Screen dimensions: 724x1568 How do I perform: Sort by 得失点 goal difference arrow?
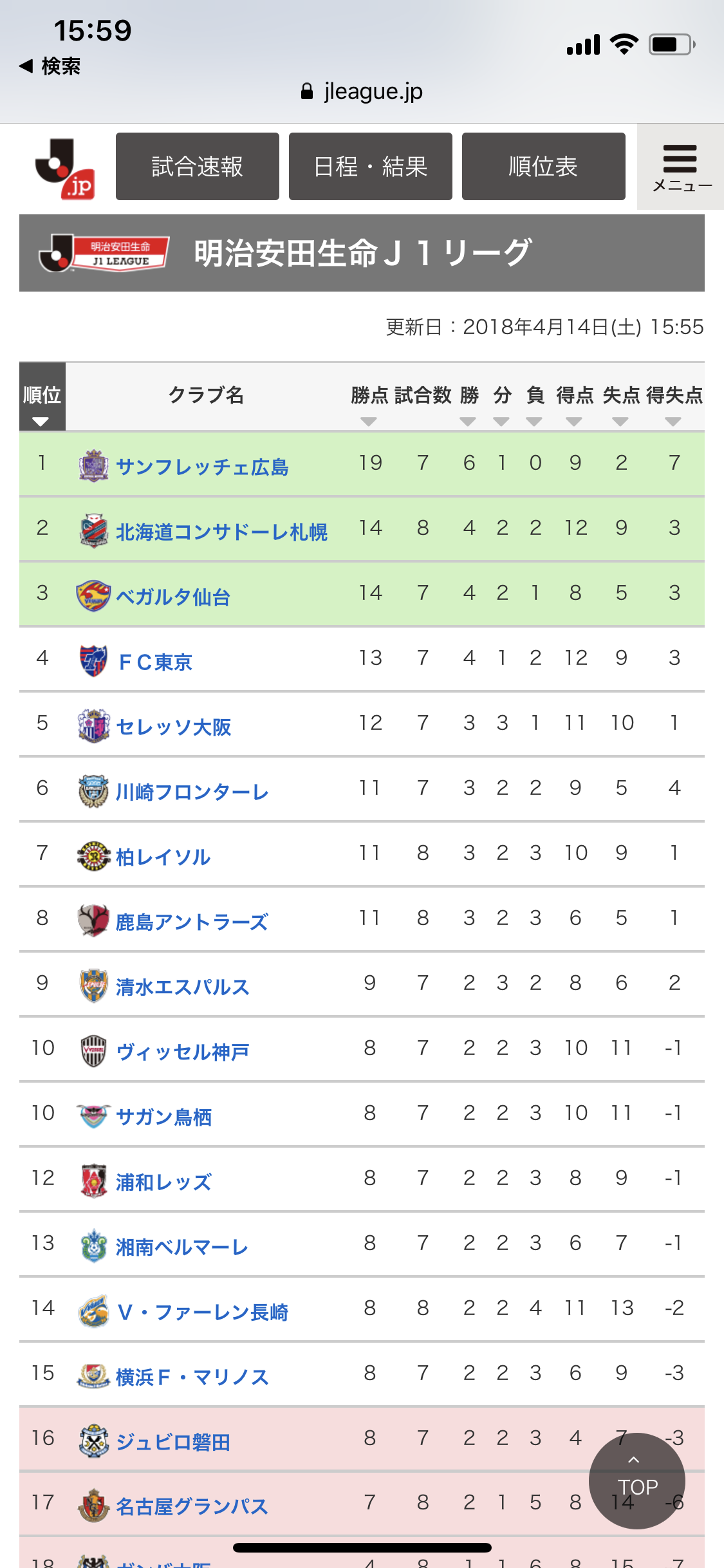tap(673, 422)
